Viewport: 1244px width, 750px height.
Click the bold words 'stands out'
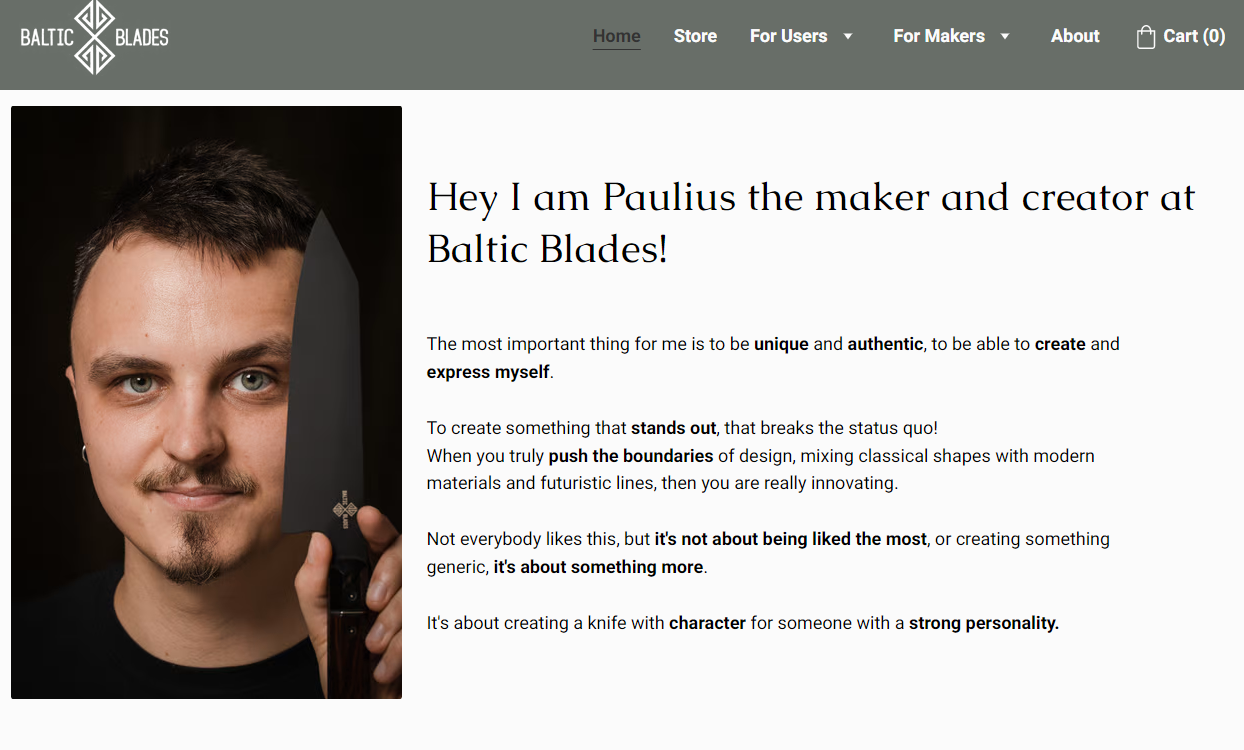click(674, 428)
